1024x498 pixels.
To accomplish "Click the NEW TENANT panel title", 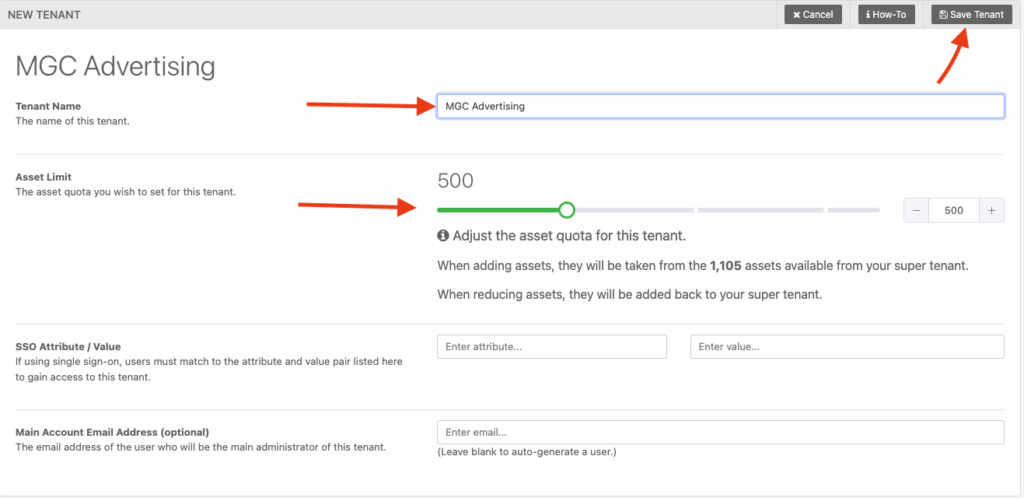I will 44,15.
